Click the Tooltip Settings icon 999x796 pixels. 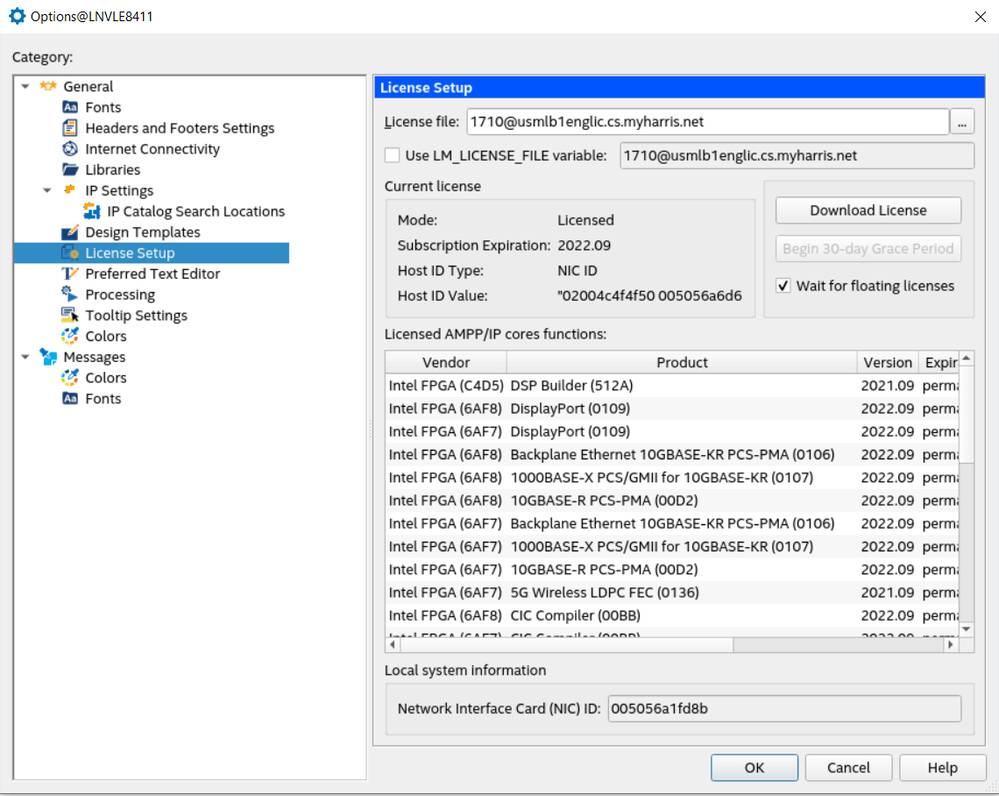click(x=70, y=316)
